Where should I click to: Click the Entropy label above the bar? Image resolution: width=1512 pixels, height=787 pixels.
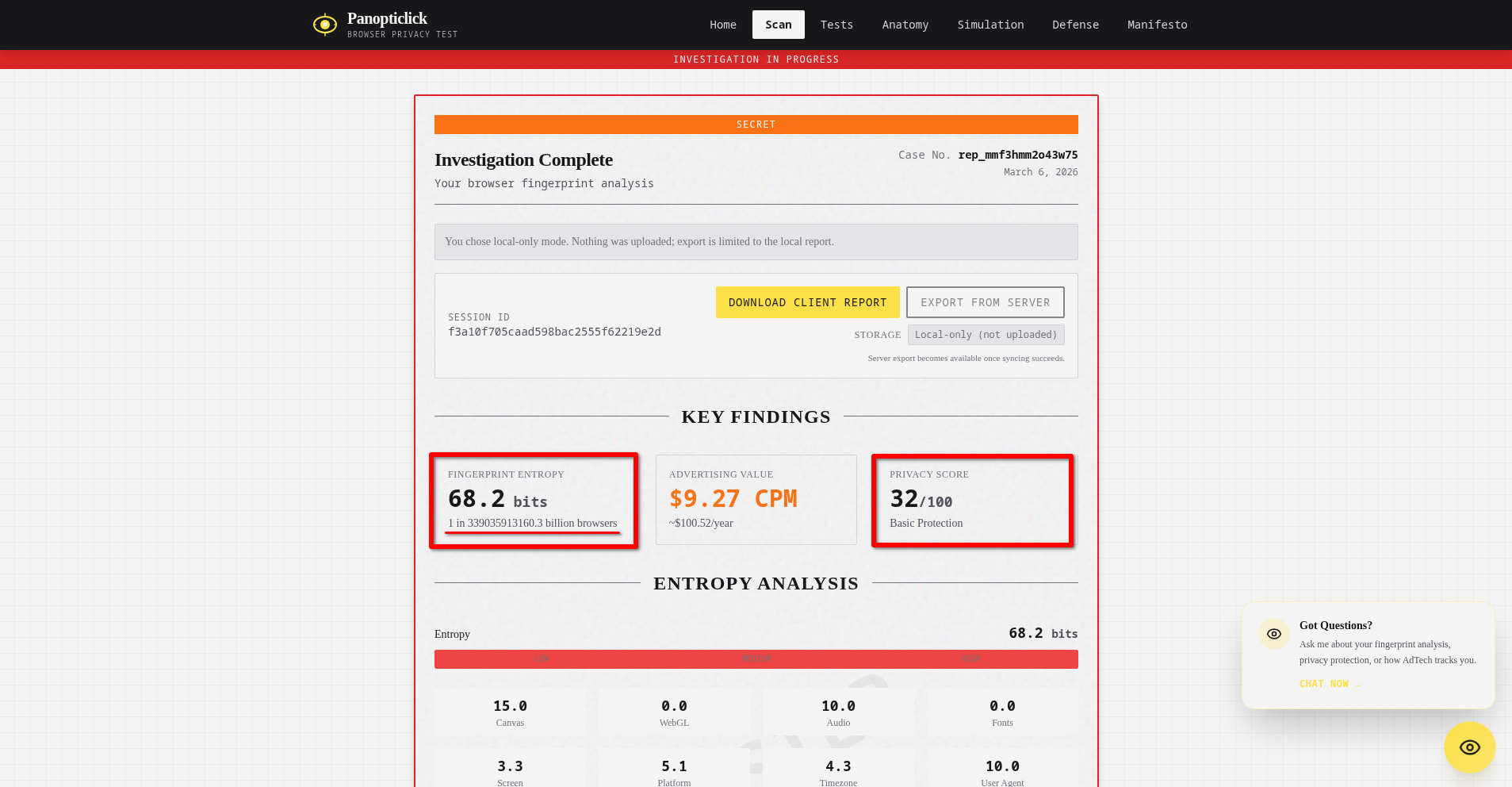click(x=452, y=634)
